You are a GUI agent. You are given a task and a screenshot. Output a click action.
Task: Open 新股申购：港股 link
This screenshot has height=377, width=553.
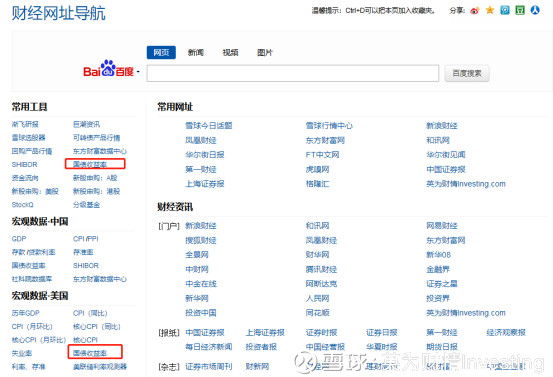(97, 191)
